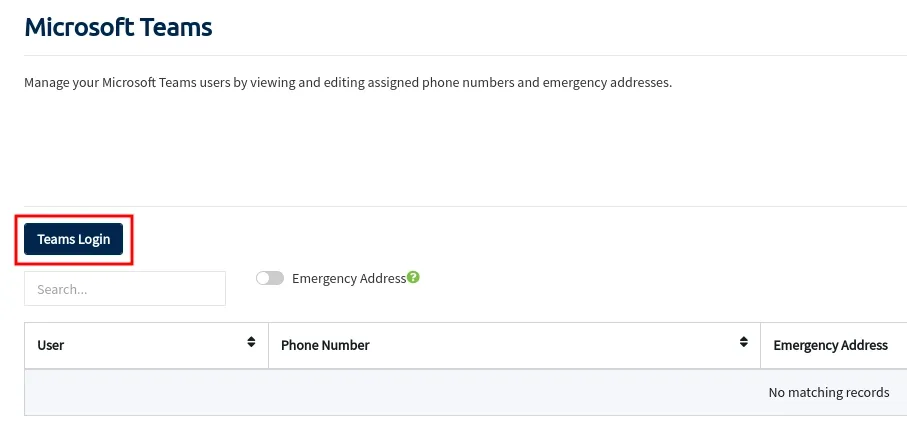Select the Phone Number column header label
This screenshot has height=429, width=907.
(325, 345)
